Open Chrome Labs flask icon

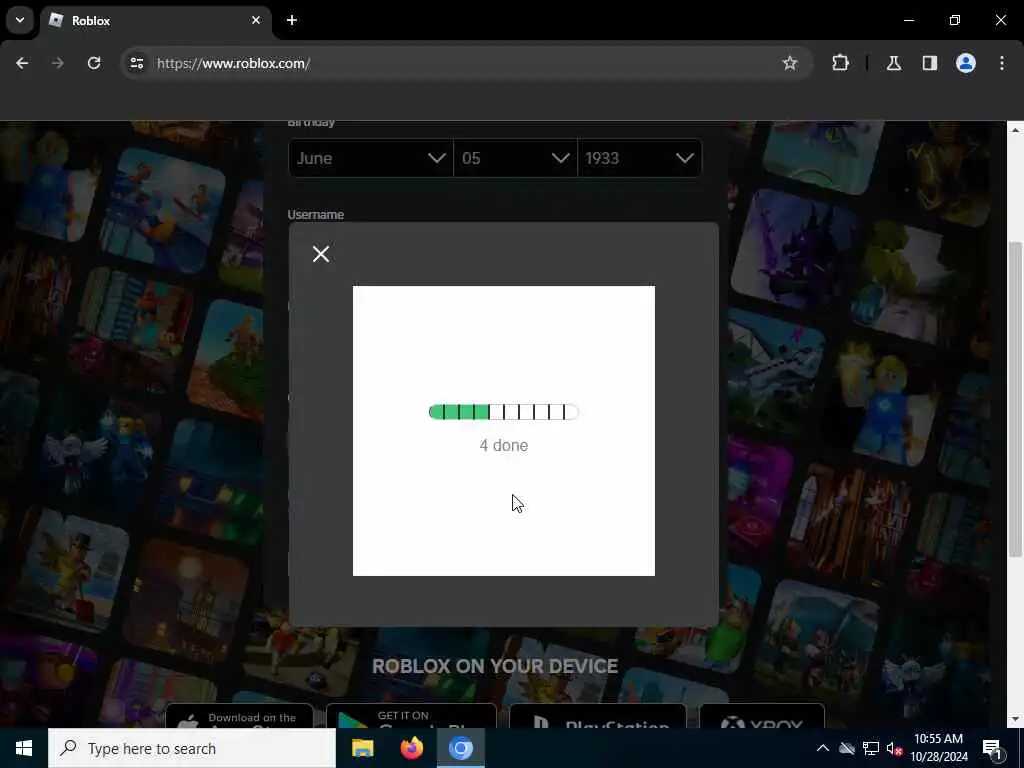coord(893,63)
